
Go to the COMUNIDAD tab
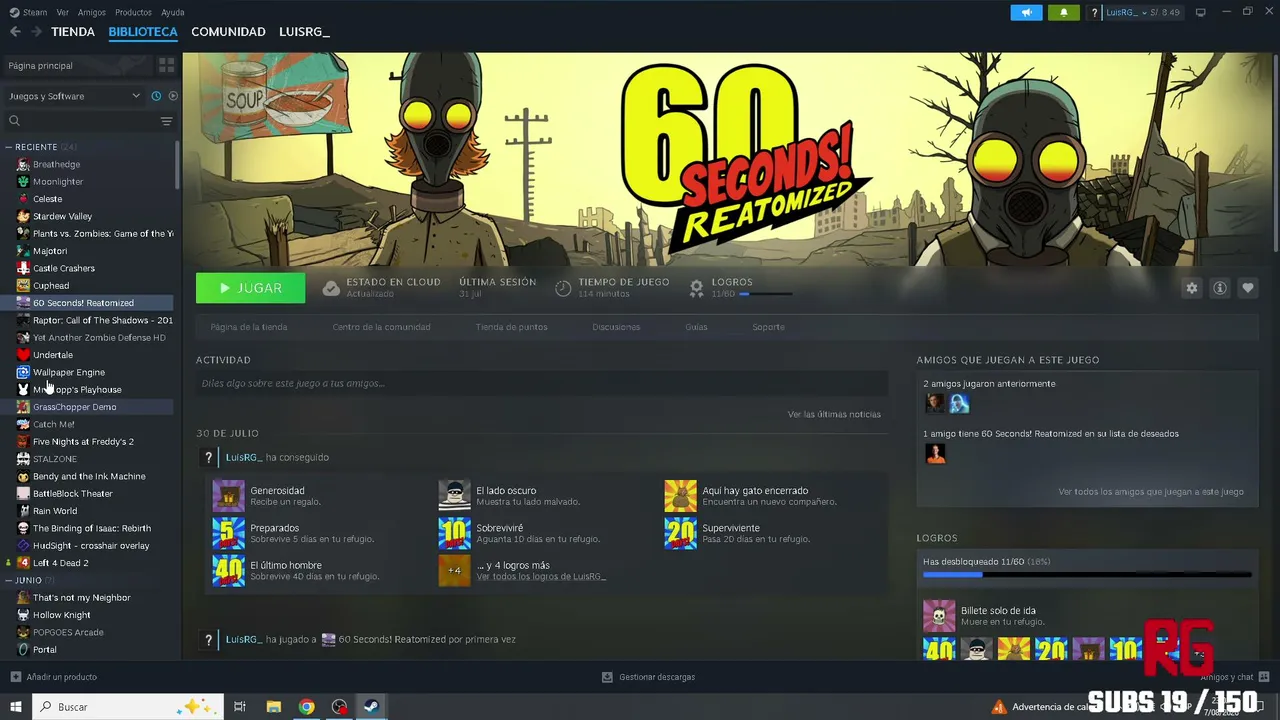228,32
